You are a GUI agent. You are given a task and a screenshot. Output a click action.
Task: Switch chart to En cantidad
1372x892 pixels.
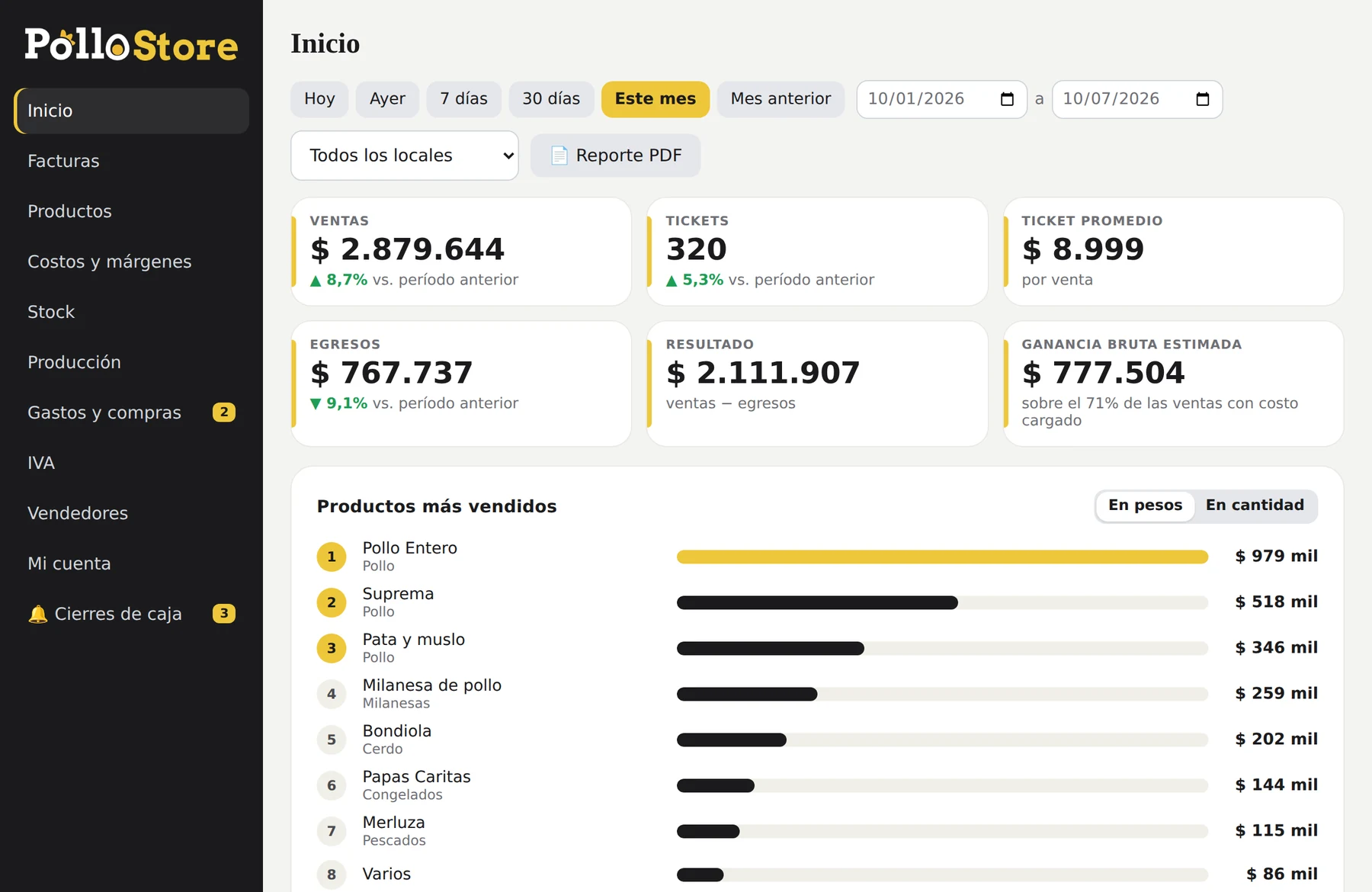[x=1255, y=505]
